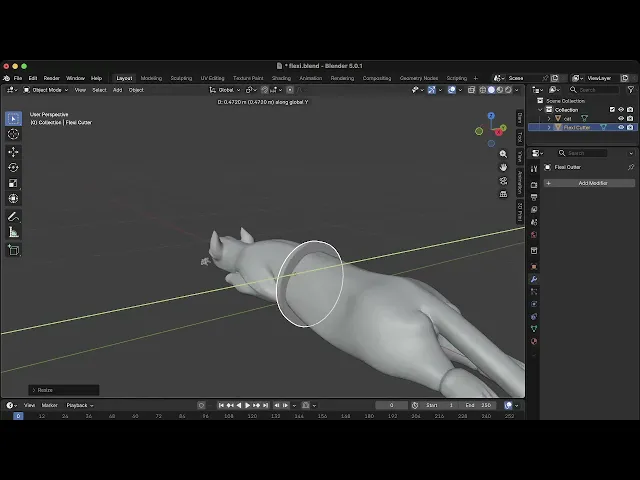This screenshot has width=640, height=480.
Task: Toggle proportional editing in header
Action: tap(290, 90)
